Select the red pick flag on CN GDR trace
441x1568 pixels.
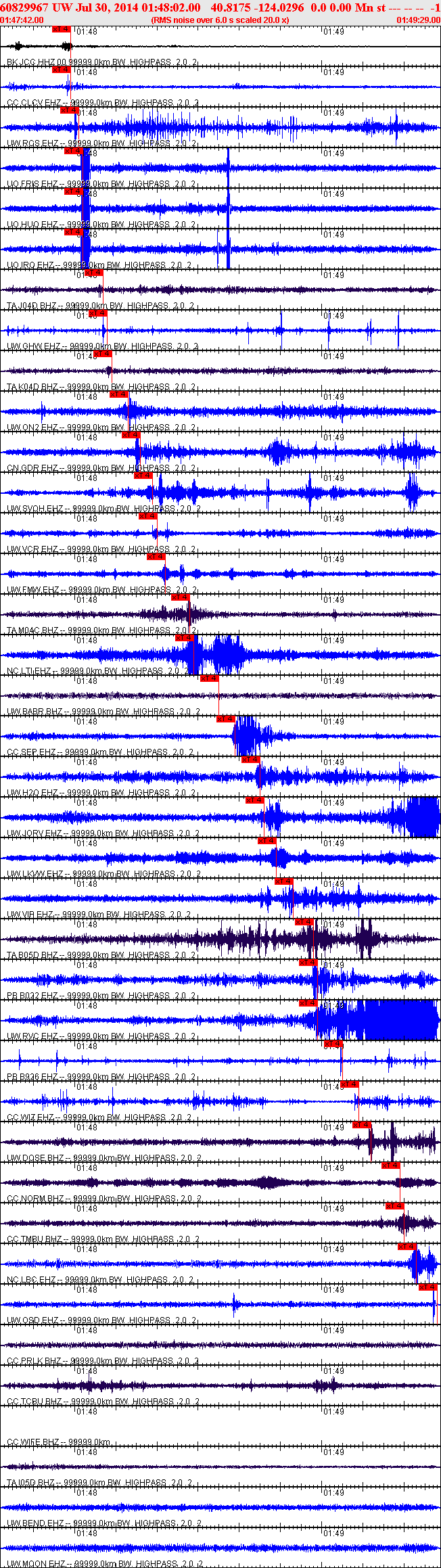coord(130,435)
